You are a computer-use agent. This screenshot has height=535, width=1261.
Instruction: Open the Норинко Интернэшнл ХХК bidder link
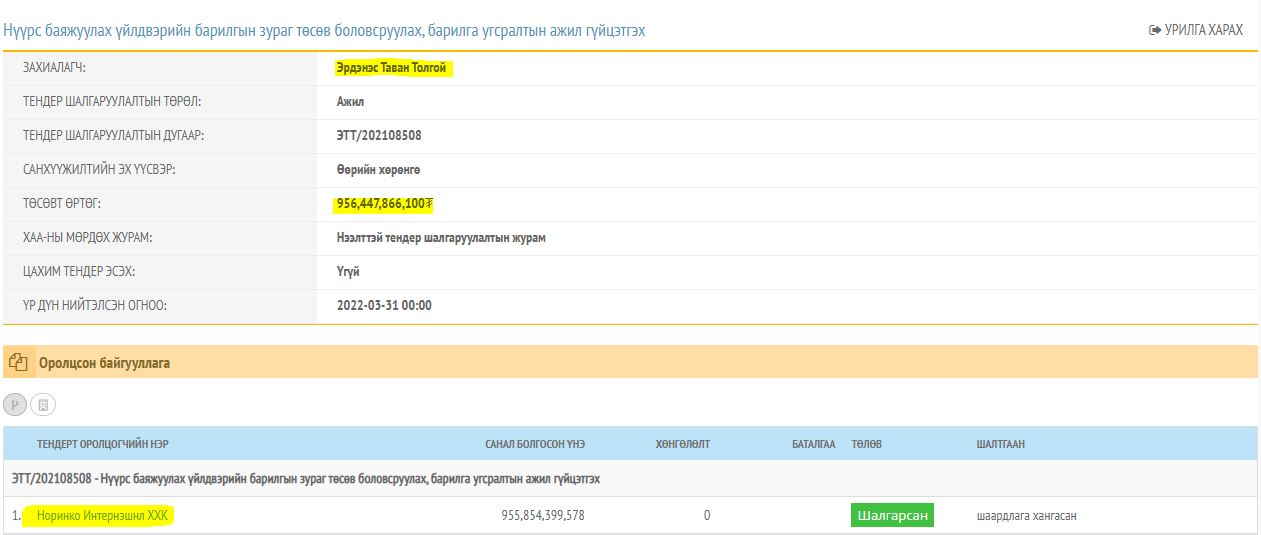[102, 516]
